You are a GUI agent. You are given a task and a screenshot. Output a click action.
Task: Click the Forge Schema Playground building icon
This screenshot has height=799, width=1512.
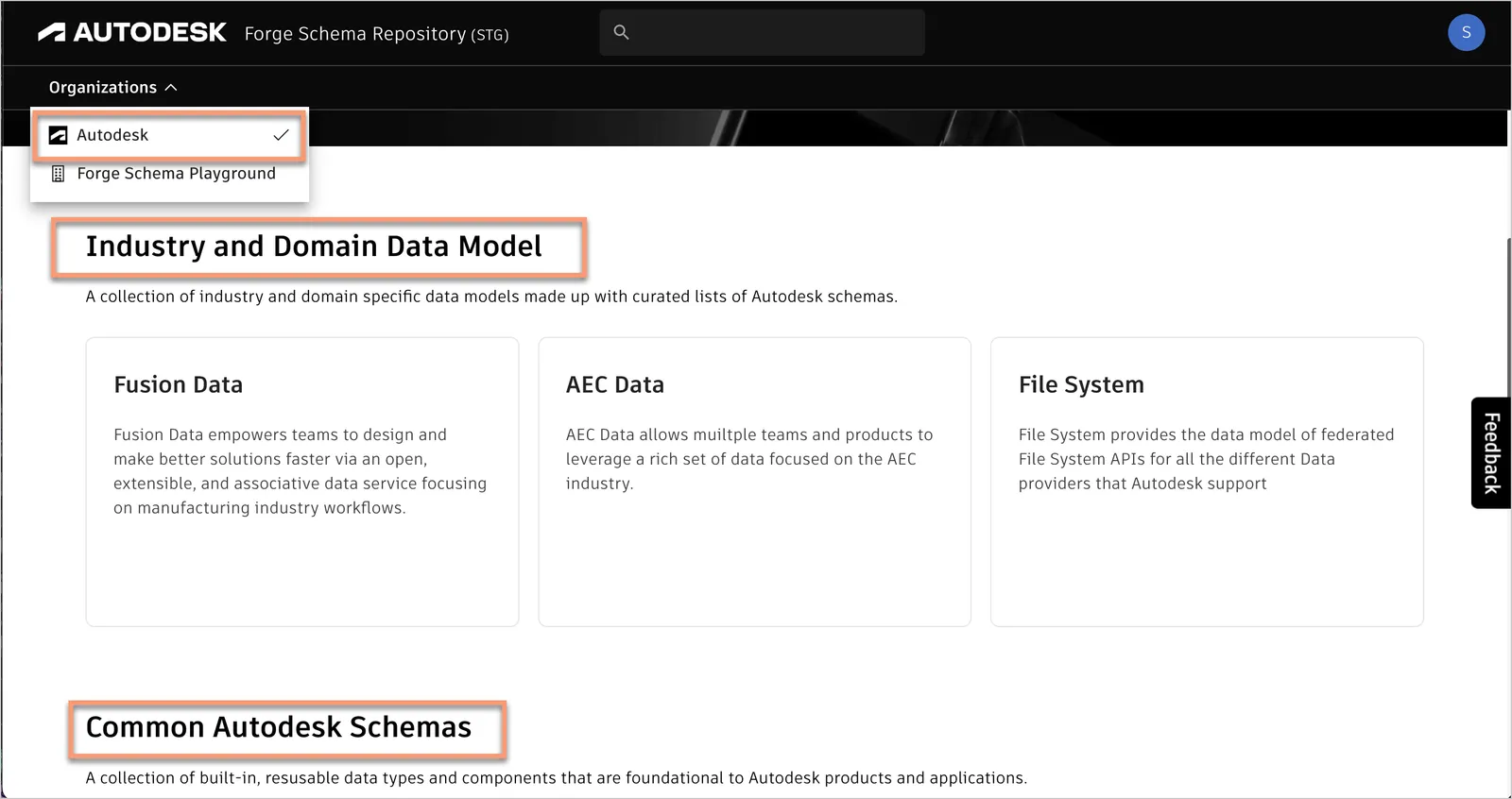point(58,174)
